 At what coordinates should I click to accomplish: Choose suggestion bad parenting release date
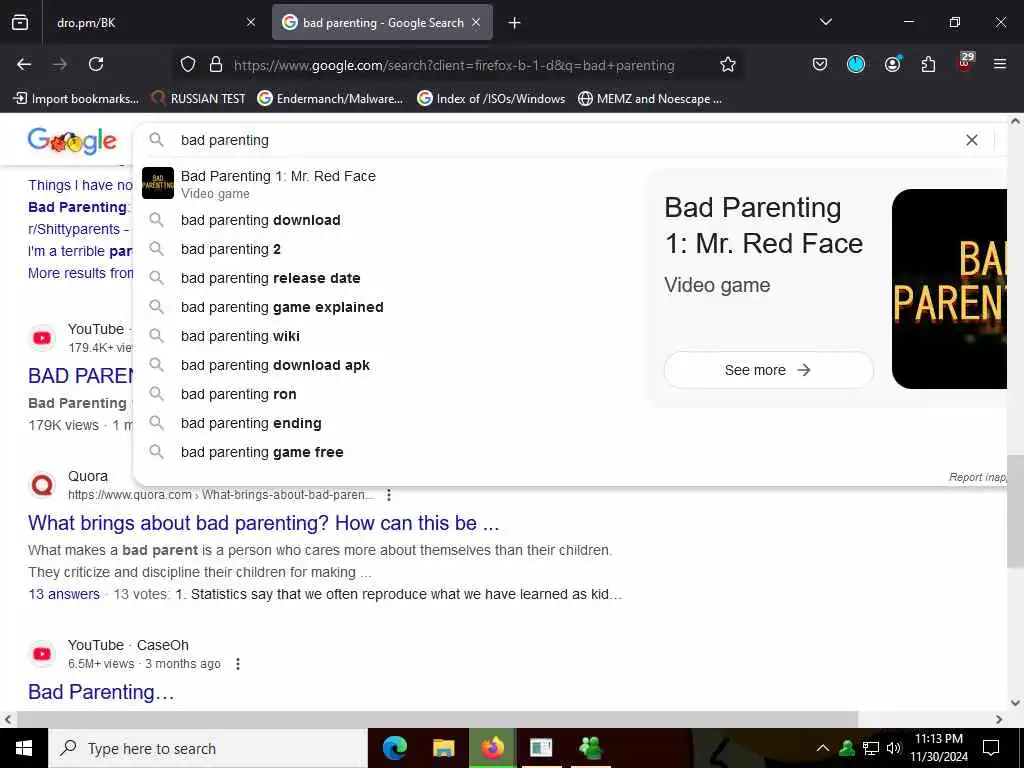[x=270, y=278]
